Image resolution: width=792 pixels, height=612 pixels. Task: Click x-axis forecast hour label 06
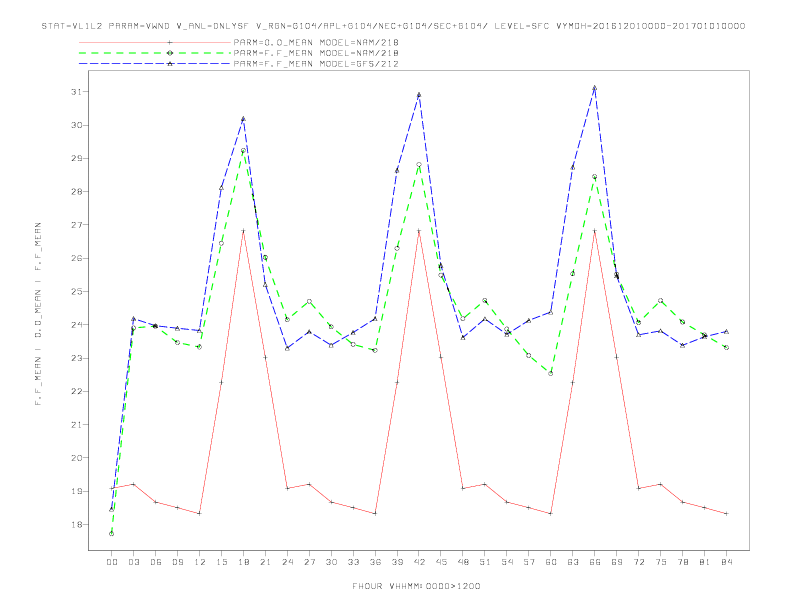pos(156,562)
